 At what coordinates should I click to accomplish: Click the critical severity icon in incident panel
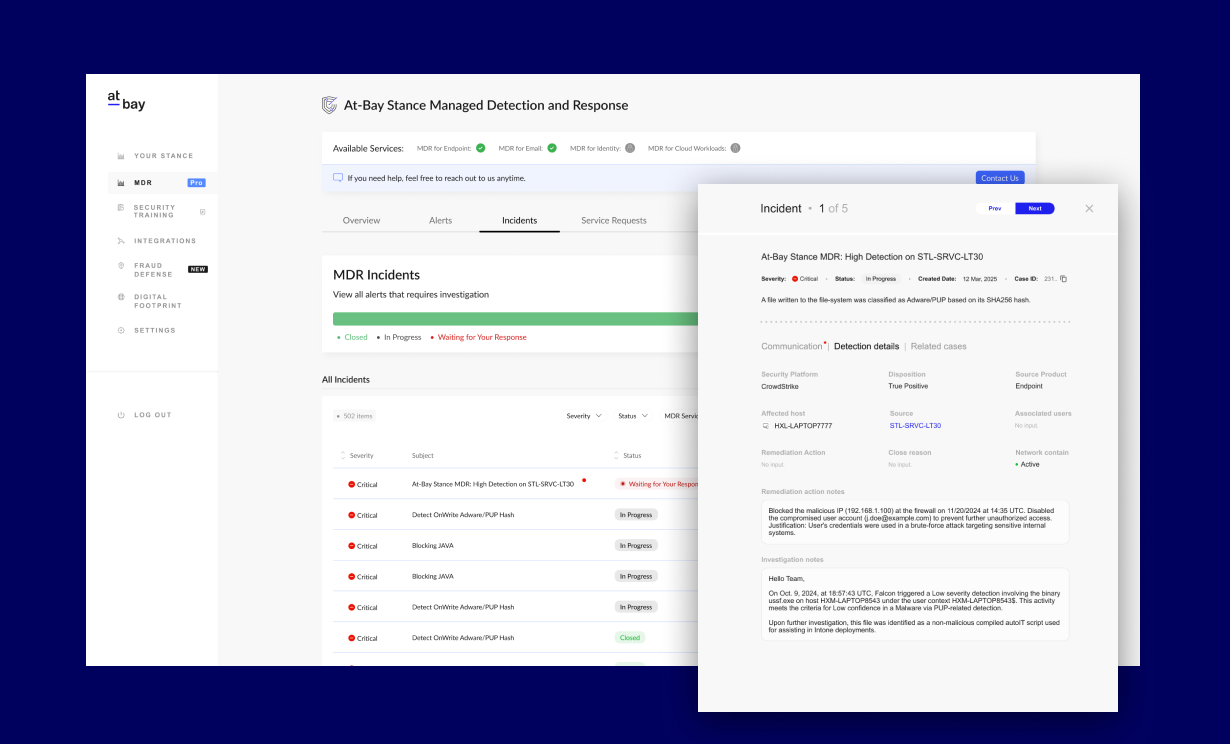[795, 279]
